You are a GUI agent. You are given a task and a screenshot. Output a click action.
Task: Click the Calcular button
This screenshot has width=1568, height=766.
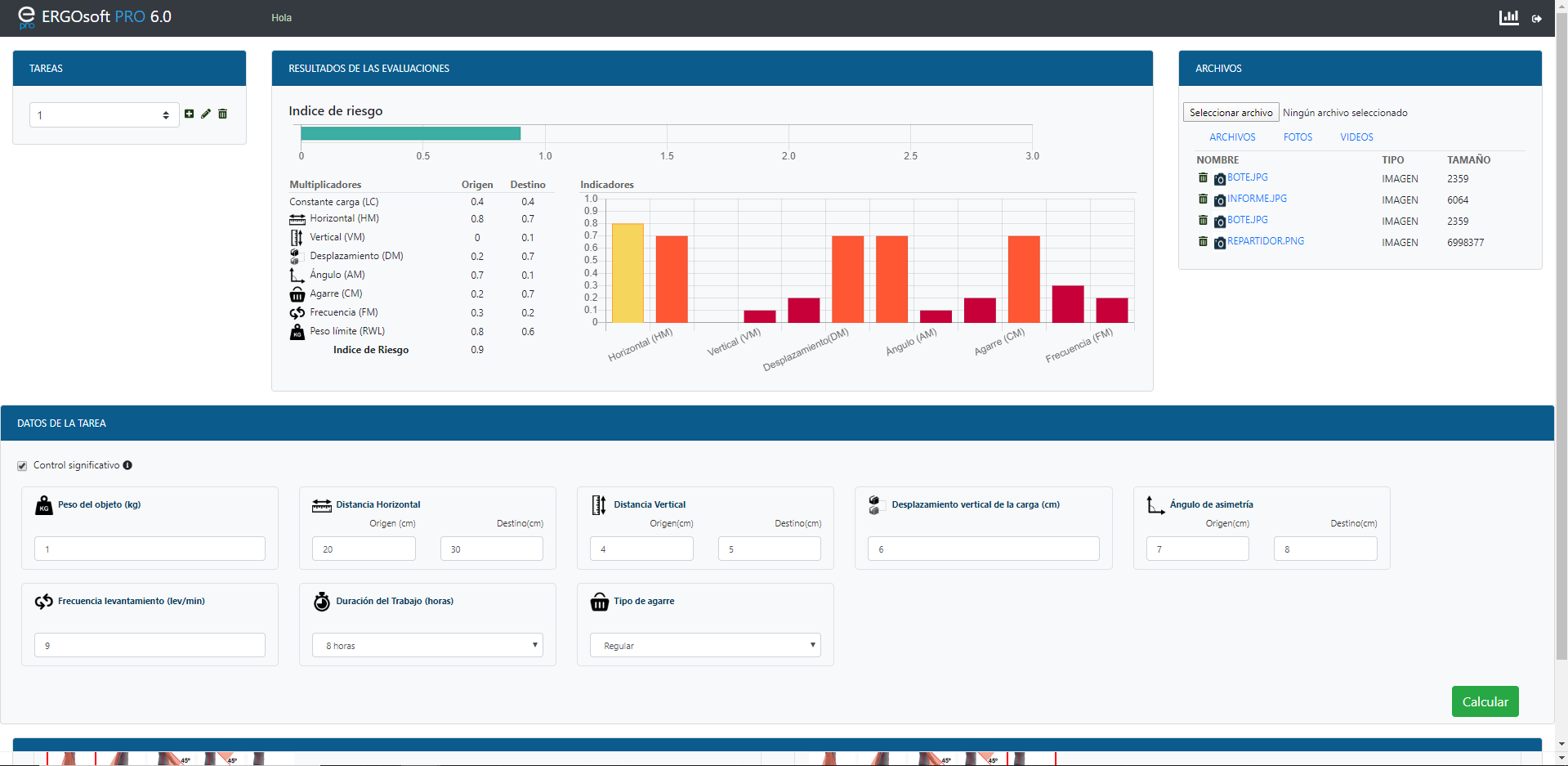1485,701
